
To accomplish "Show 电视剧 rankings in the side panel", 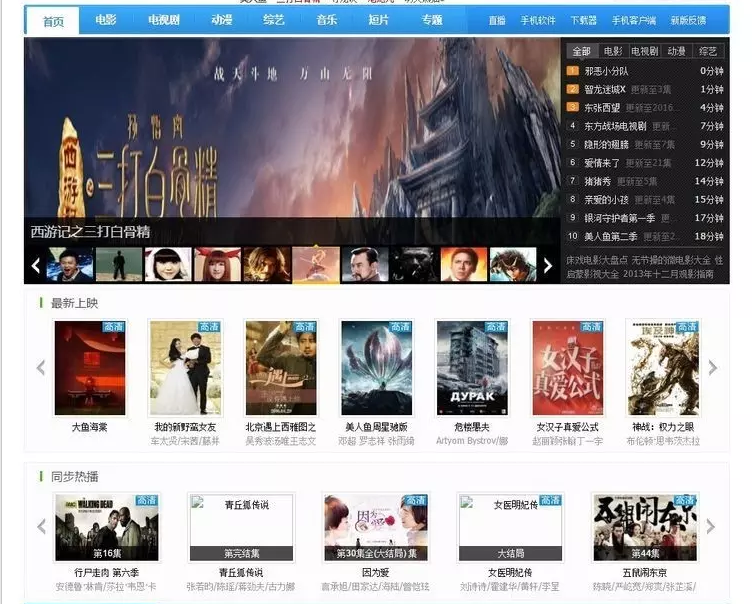I will point(645,51).
